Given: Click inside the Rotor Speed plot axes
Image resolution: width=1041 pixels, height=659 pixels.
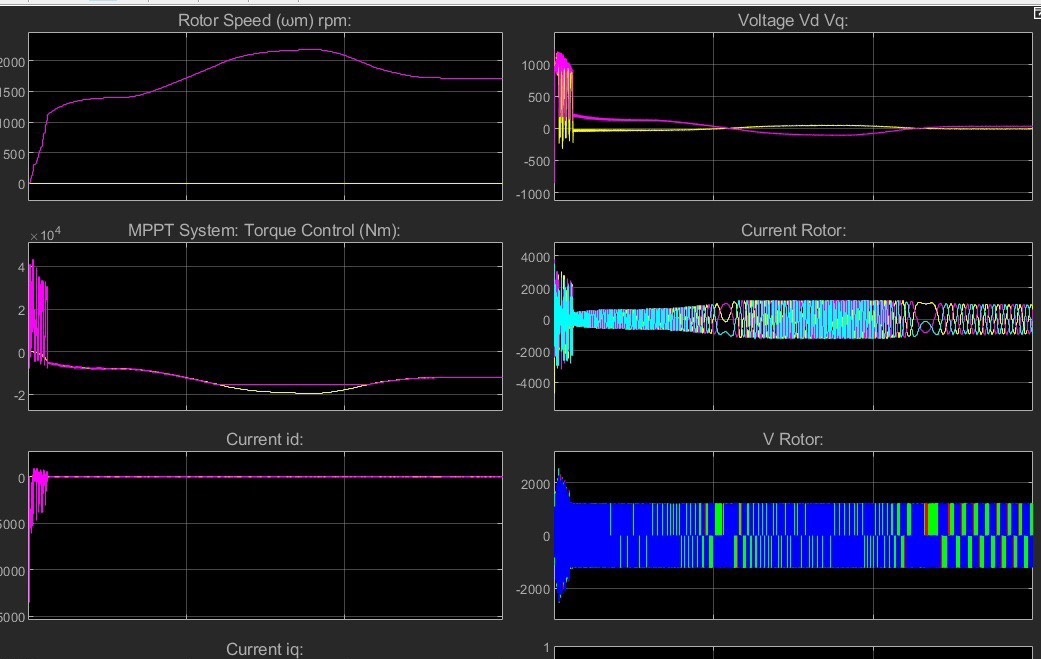Looking at the screenshot, I should pos(266,116).
